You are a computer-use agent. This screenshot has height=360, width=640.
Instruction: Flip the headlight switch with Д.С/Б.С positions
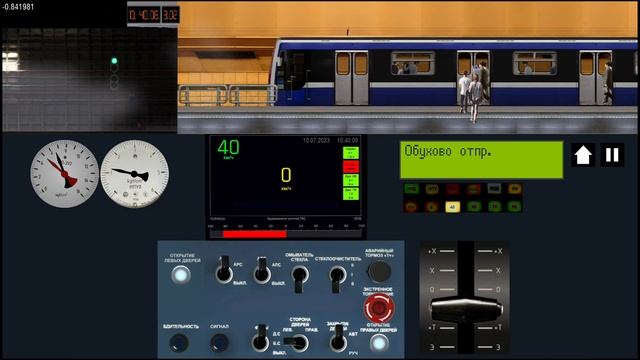coord(260,338)
